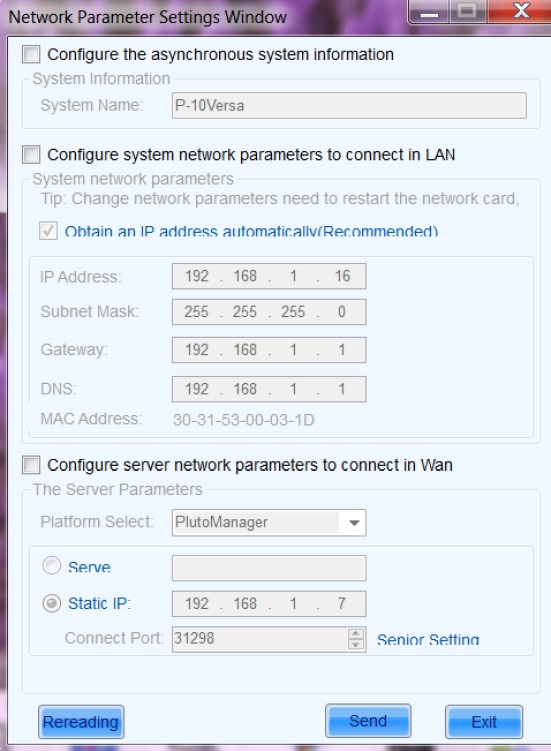Tick Configure system network parameters LAN checkbox
Viewport: 551px width, 751px height.
pyautogui.click(x=31, y=155)
